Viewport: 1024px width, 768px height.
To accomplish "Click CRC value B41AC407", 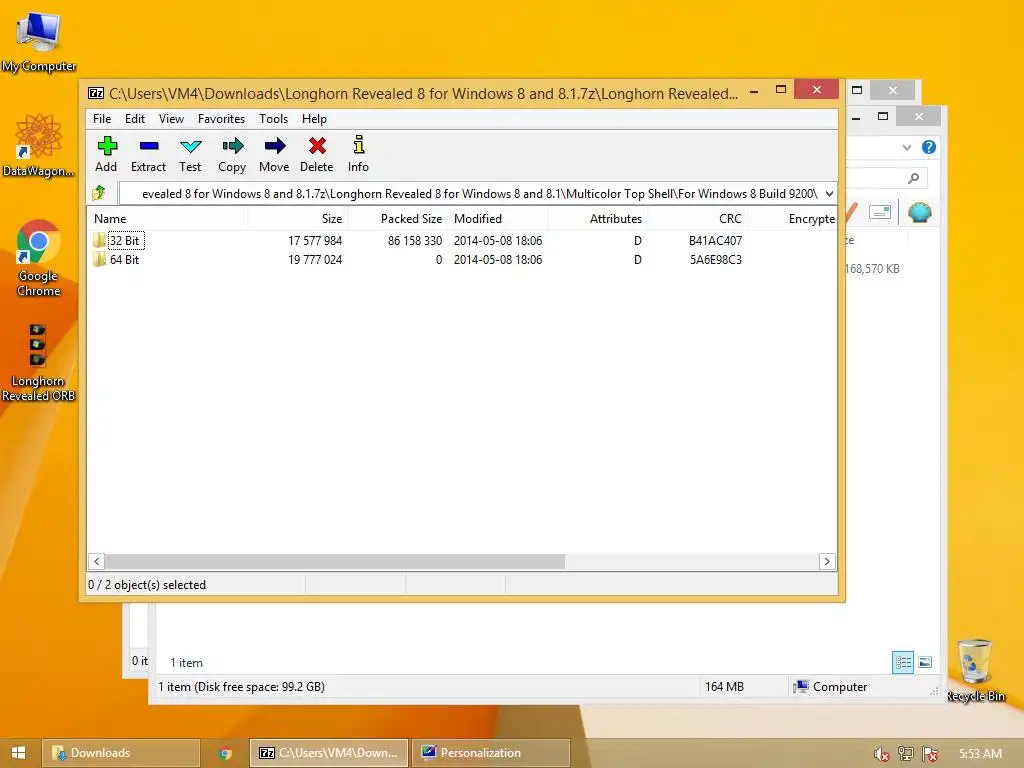I will 715,240.
